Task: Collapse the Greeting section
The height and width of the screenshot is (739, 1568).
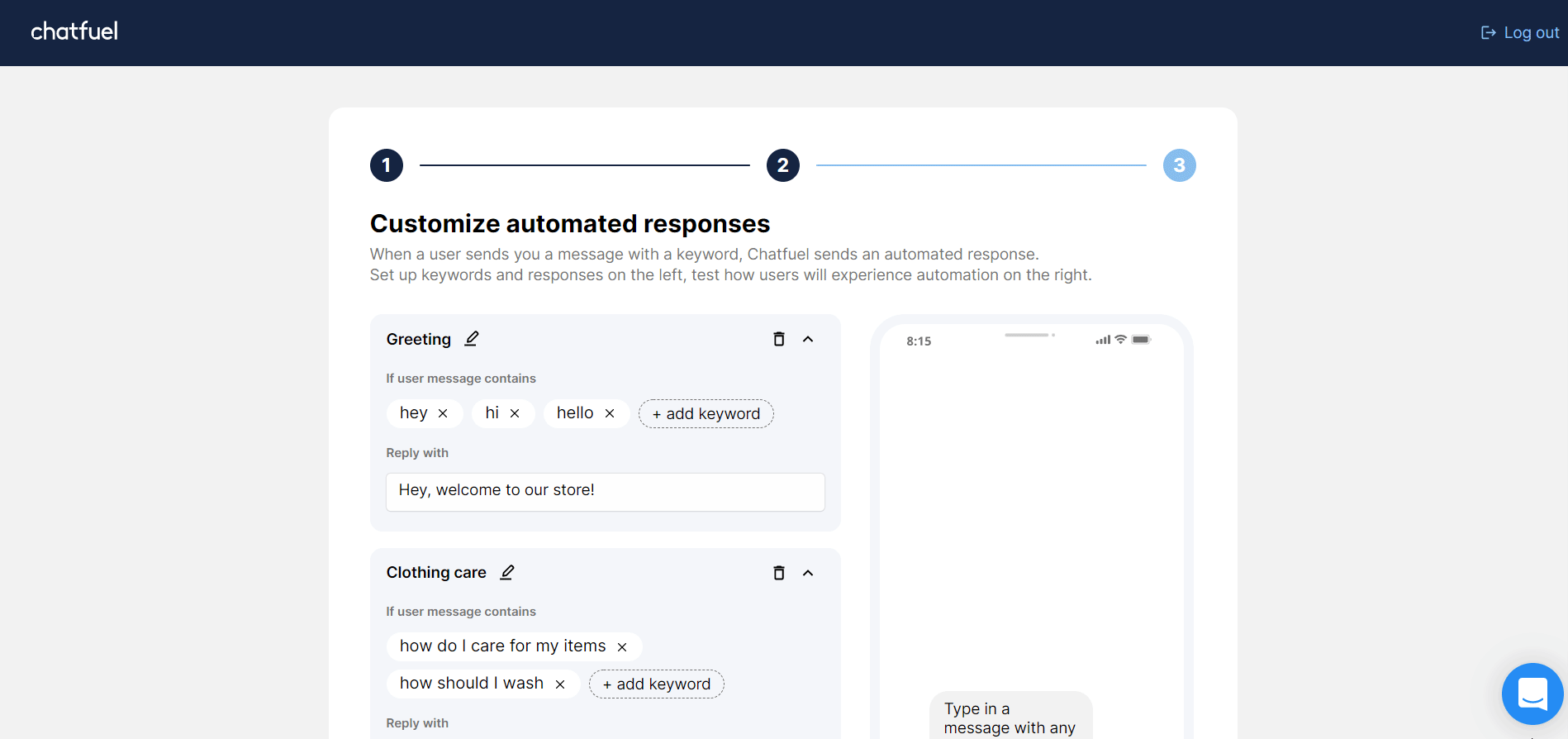Action: pyautogui.click(x=808, y=339)
